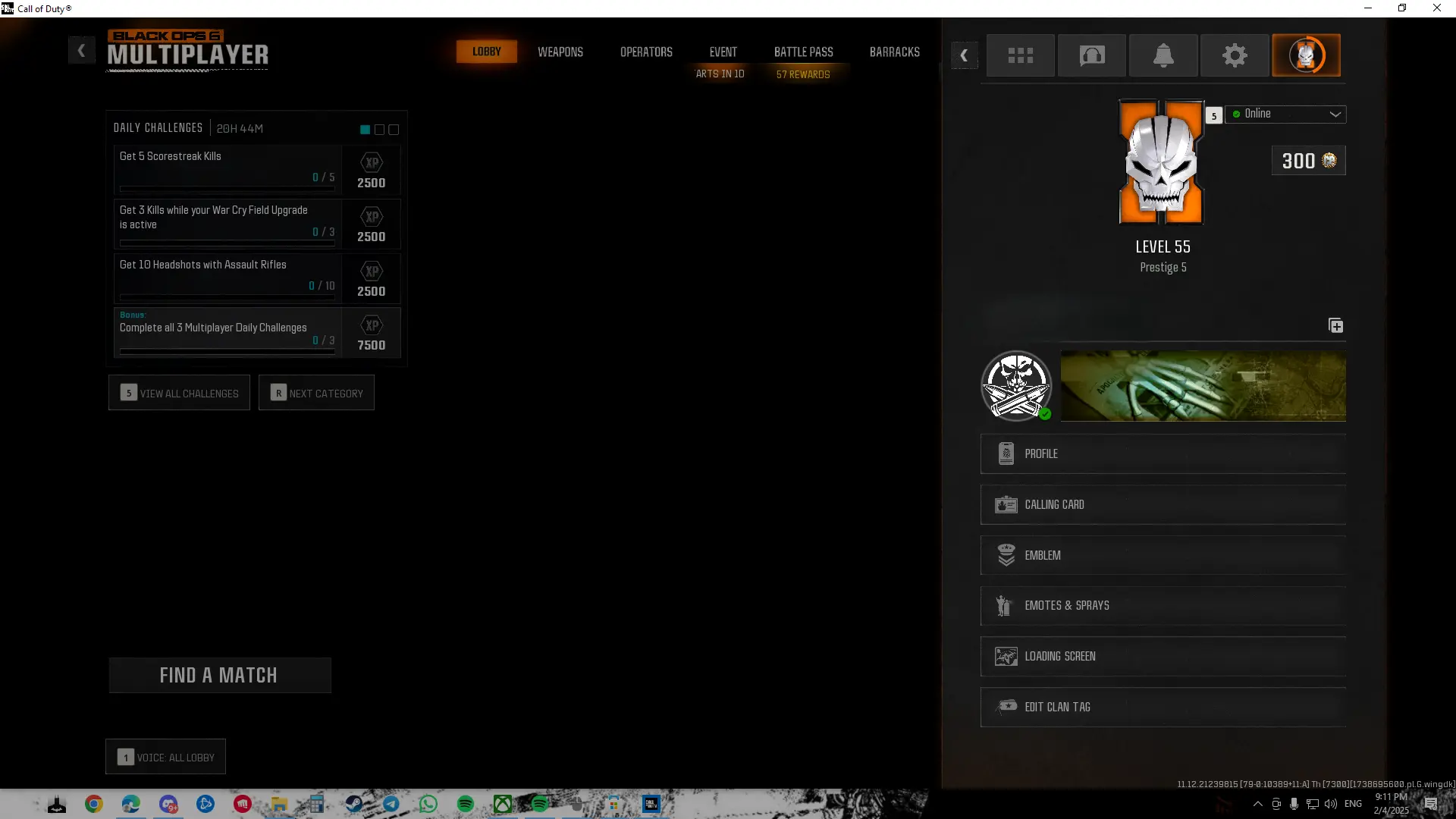Select the second challenge category page indicator

coord(379,130)
